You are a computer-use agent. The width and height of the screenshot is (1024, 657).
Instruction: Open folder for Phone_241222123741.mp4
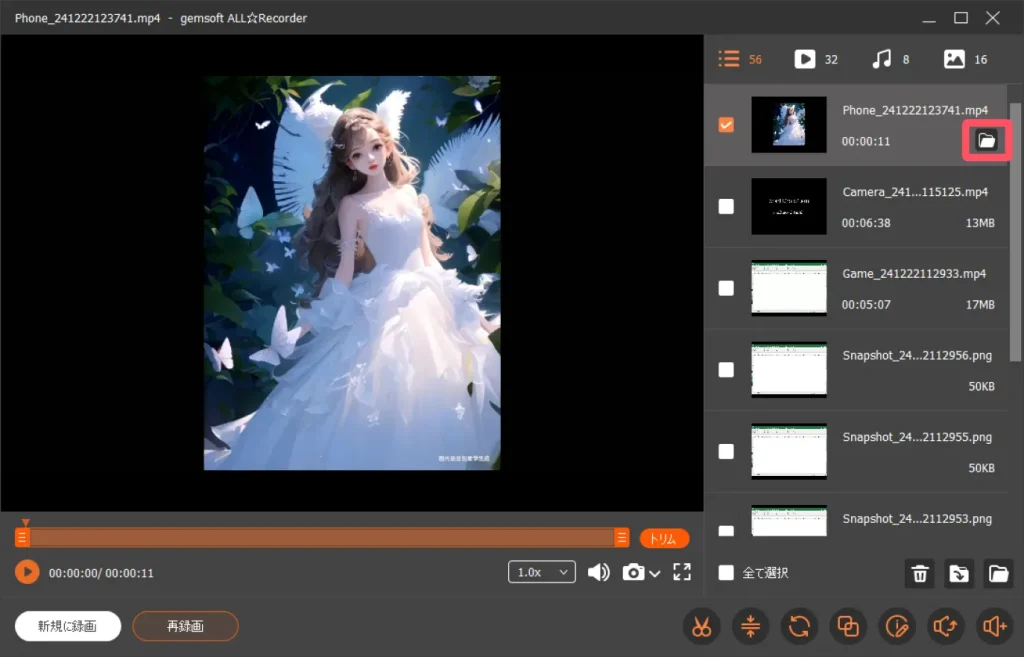pyautogui.click(x=986, y=141)
